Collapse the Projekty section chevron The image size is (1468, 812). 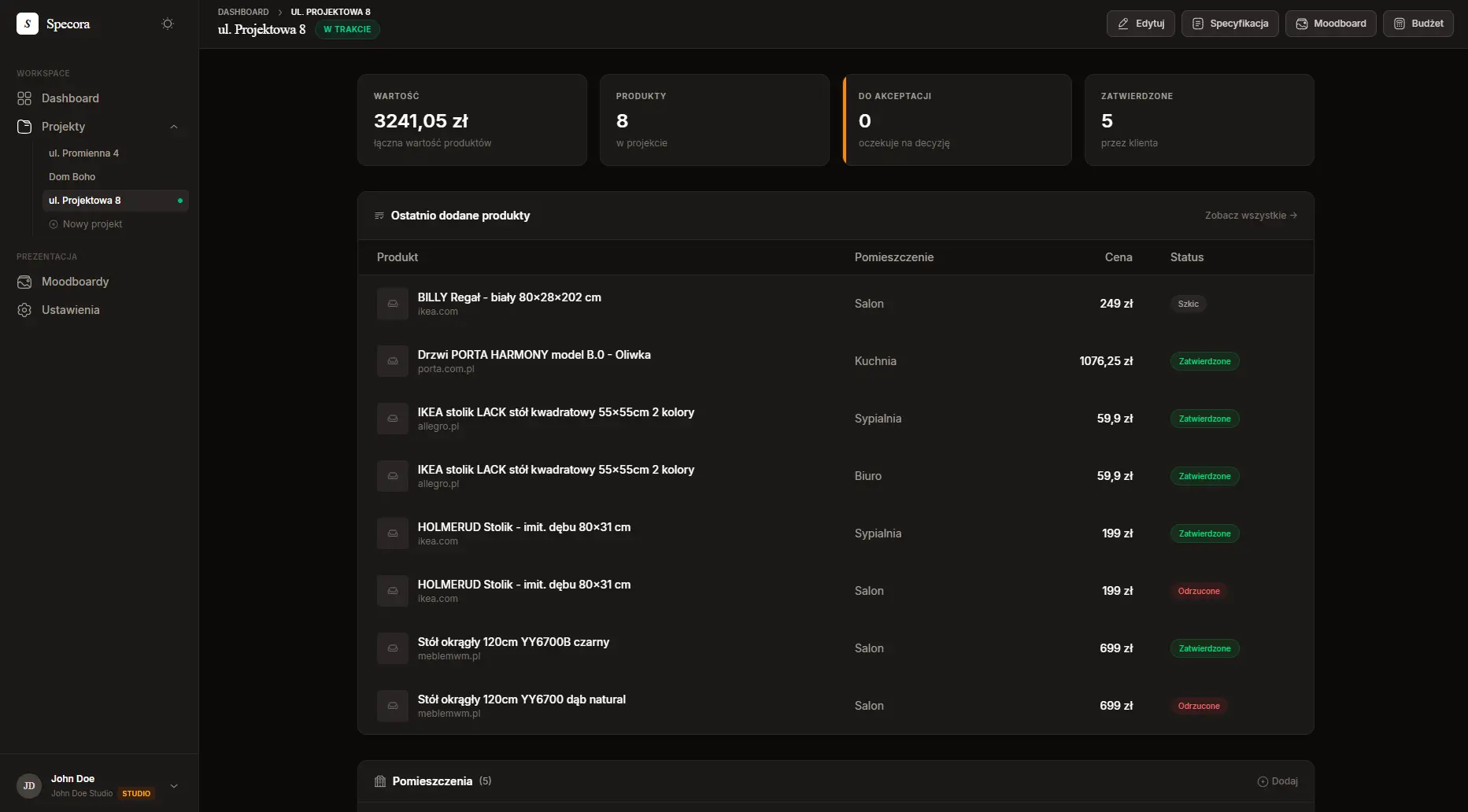click(x=174, y=127)
